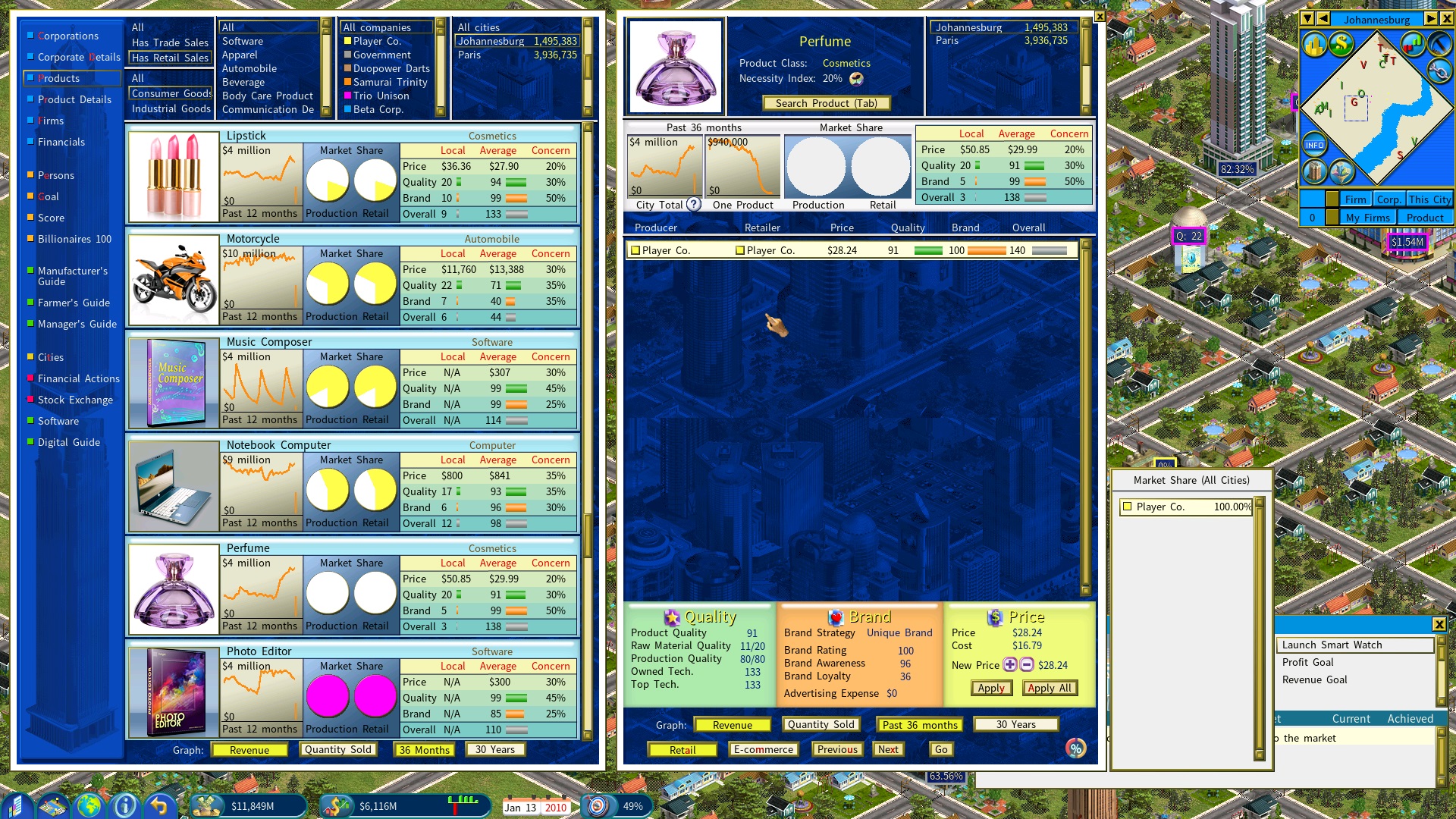This screenshot has height=819, width=1456.
Task: Click the Next product button
Action: pyautogui.click(x=888, y=749)
